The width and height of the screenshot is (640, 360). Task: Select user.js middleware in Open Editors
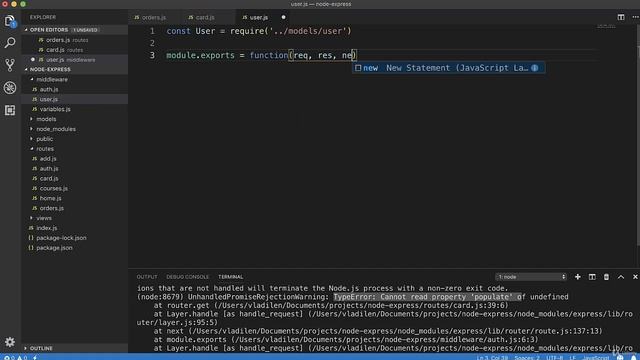coord(75,60)
